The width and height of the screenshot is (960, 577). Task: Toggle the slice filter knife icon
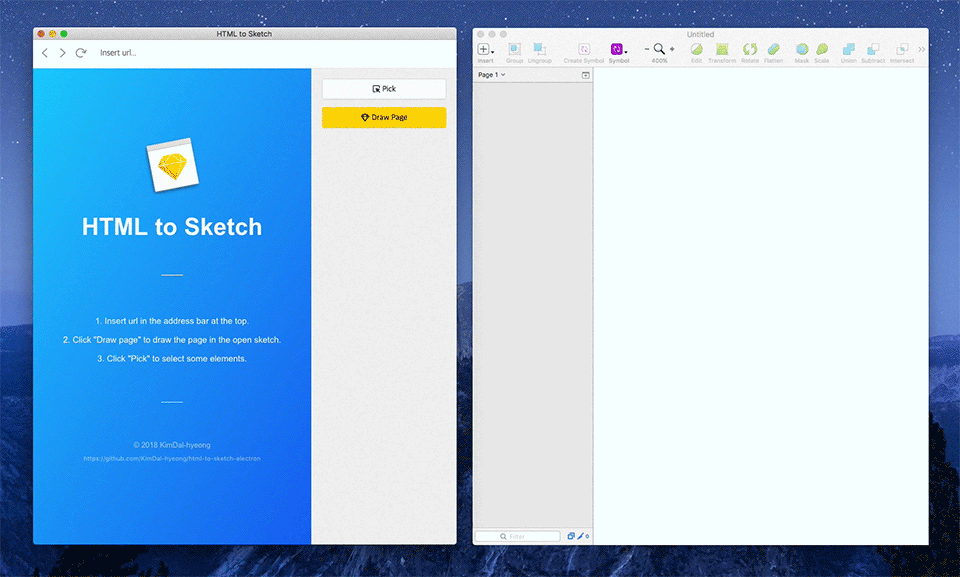[580, 536]
